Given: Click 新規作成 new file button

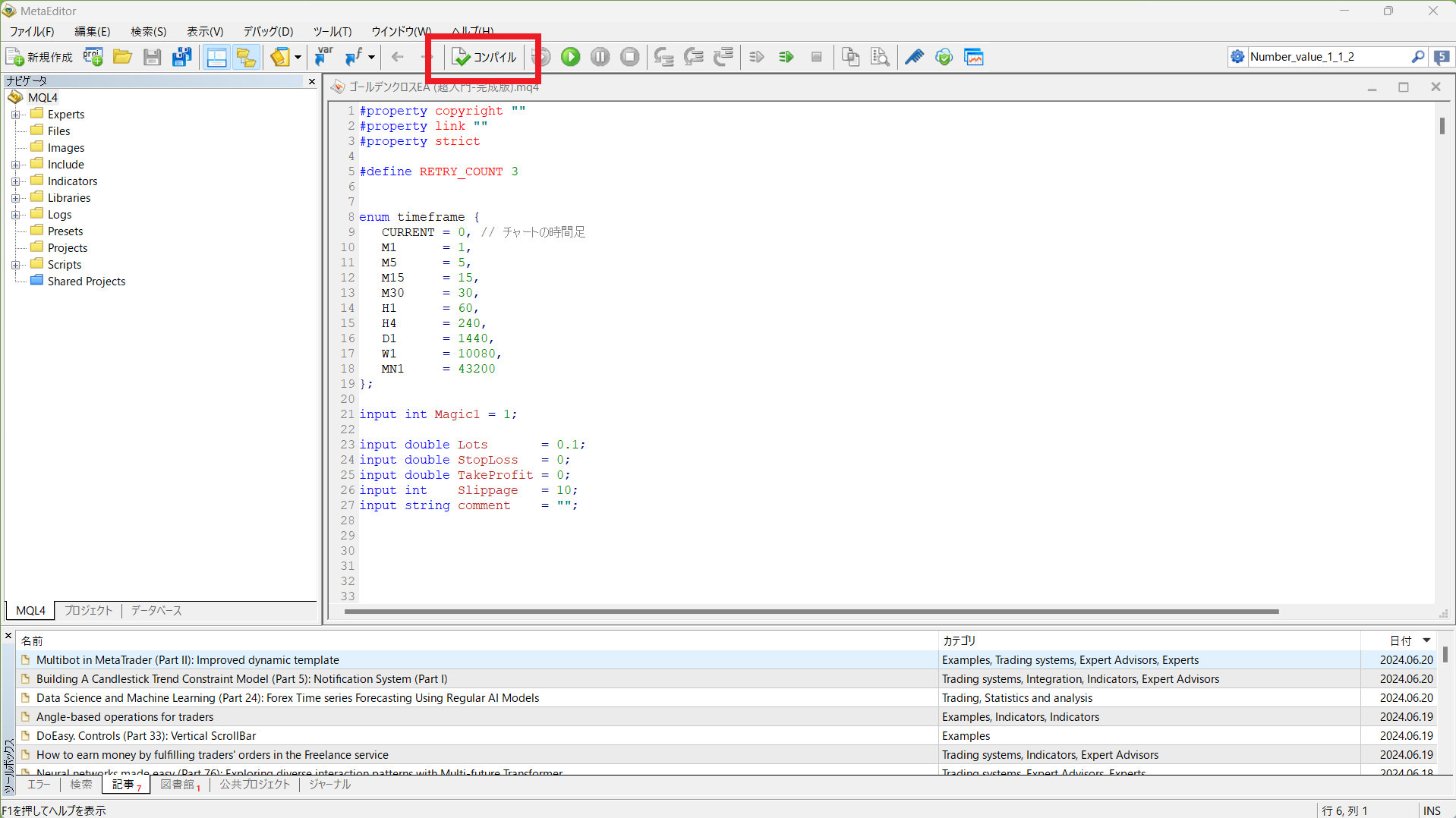Looking at the screenshot, I should (x=39, y=57).
